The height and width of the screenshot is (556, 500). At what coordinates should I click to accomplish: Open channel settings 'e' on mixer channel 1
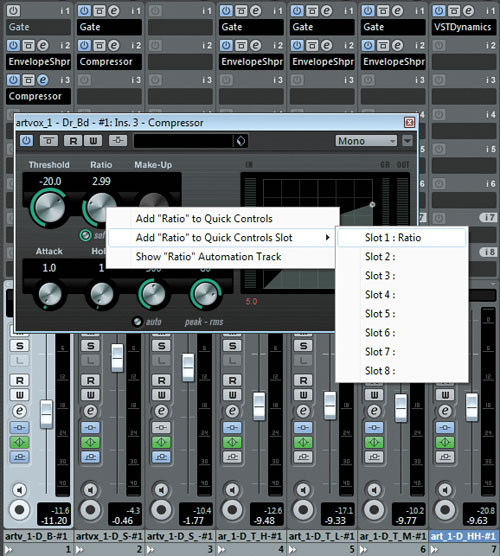coord(20,411)
